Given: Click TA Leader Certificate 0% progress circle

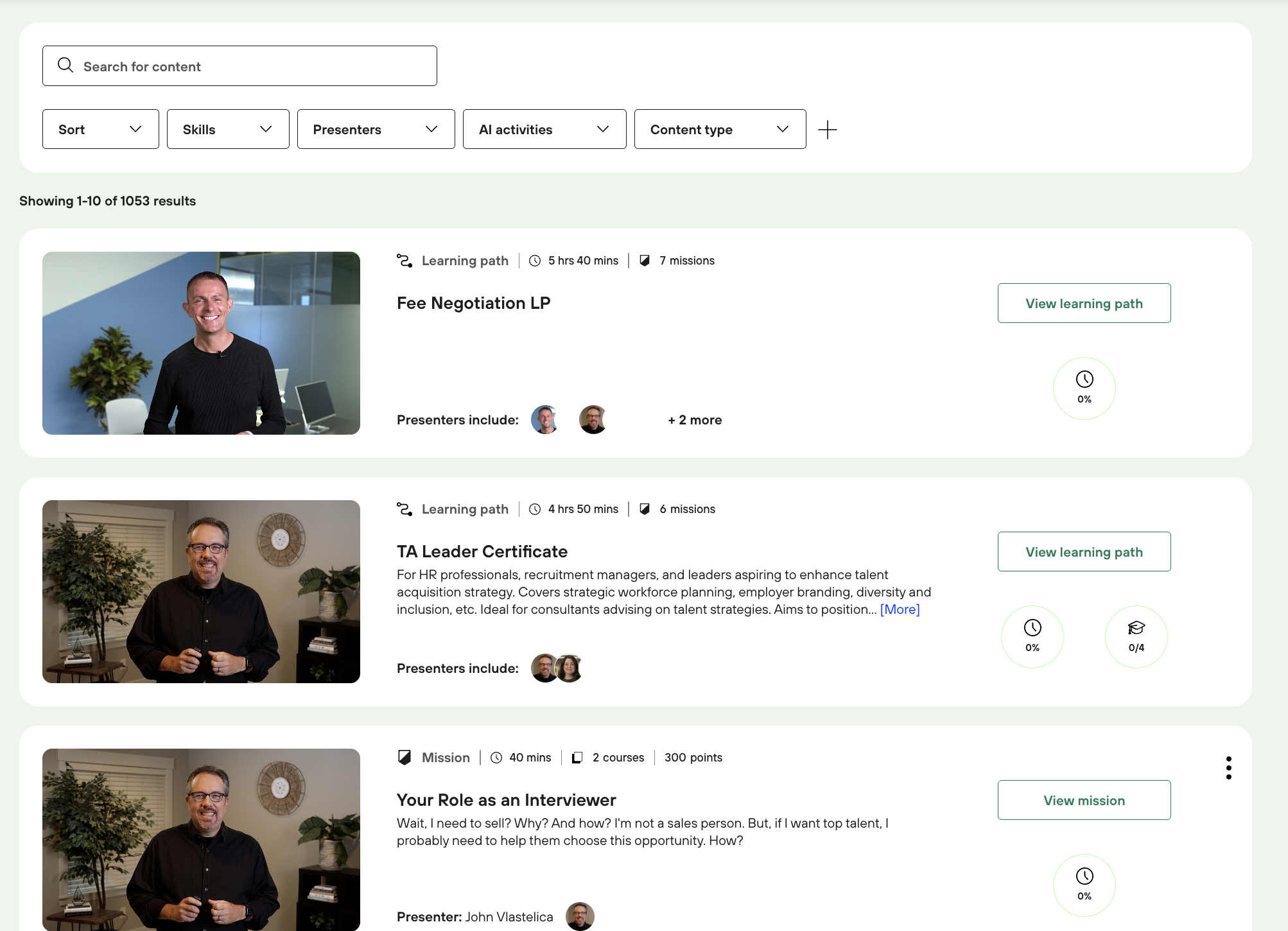Looking at the screenshot, I should click(1032, 637).
